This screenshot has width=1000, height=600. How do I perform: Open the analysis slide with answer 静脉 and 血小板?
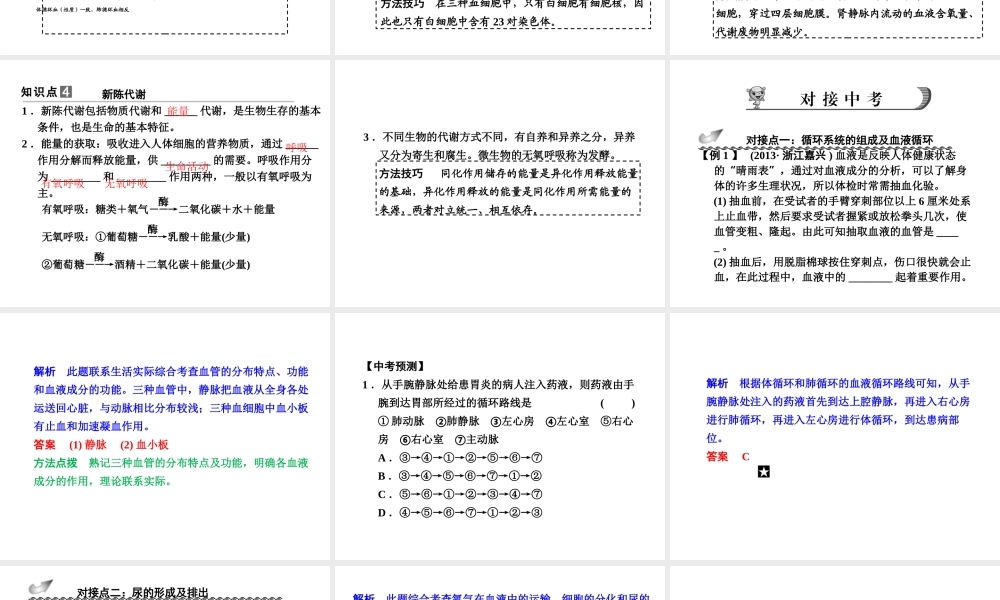point(165,436)
